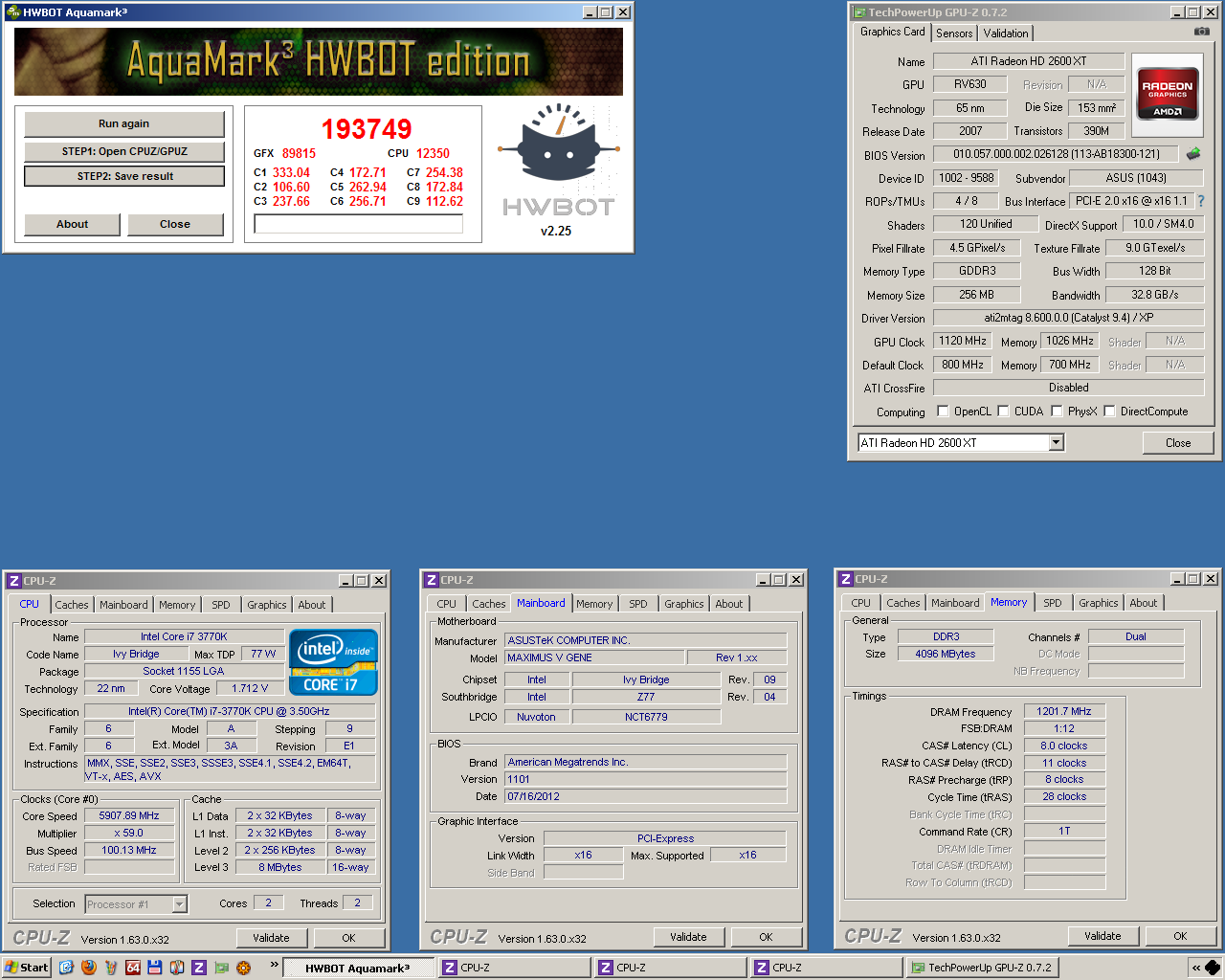1225x980 pixels.
Task: Click the quick launch icon left of the purple Z
Action: click(177, 968)
